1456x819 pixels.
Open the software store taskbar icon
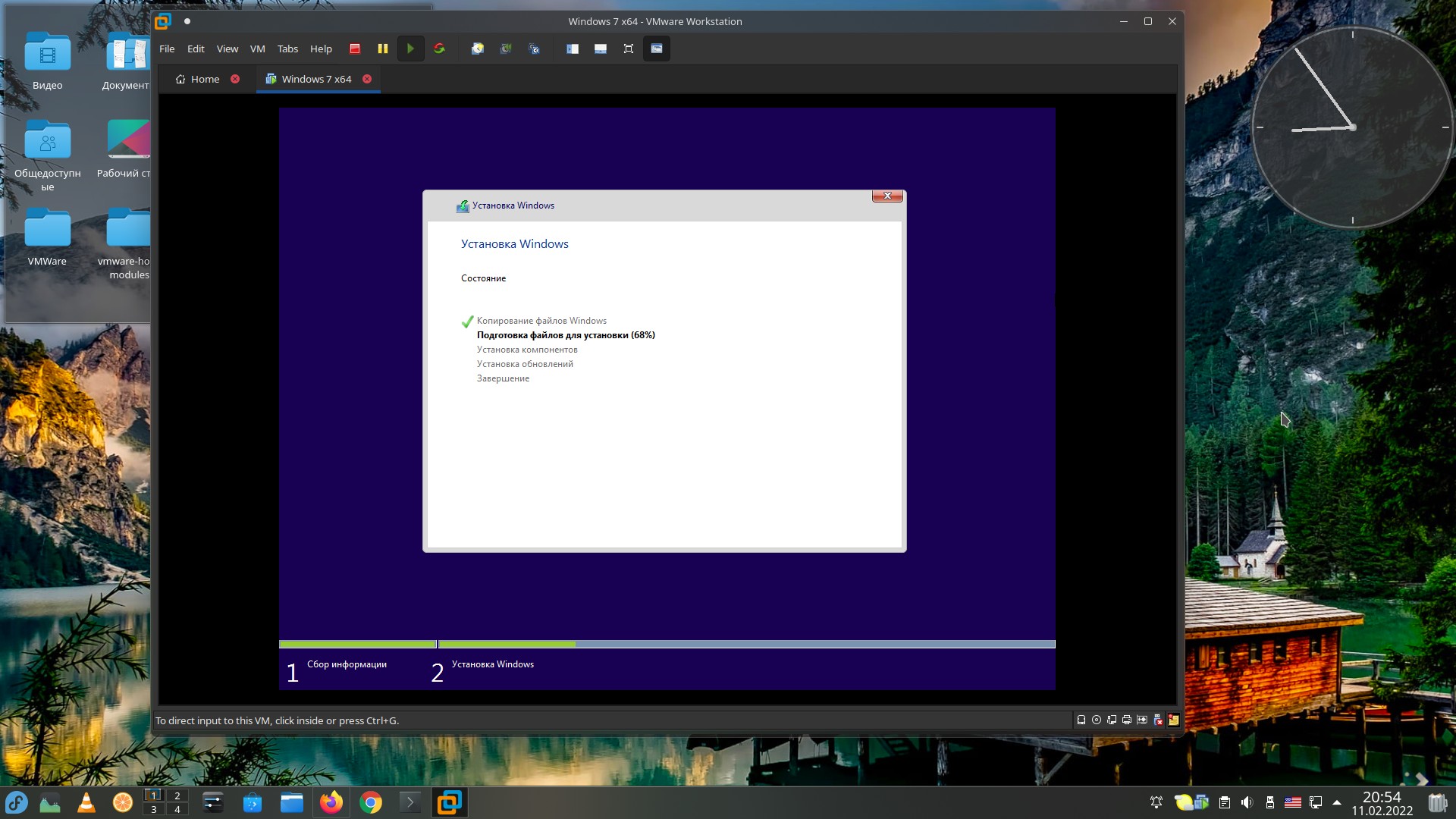[253, 802]
